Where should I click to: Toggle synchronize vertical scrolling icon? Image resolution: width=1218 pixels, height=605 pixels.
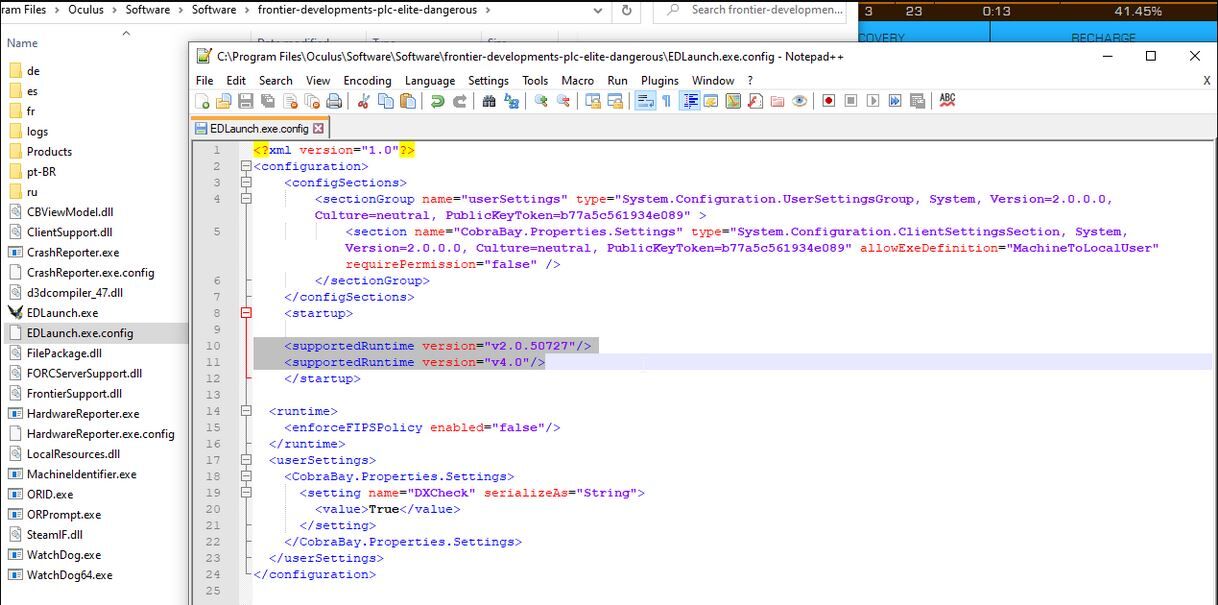tap(592, 101)
